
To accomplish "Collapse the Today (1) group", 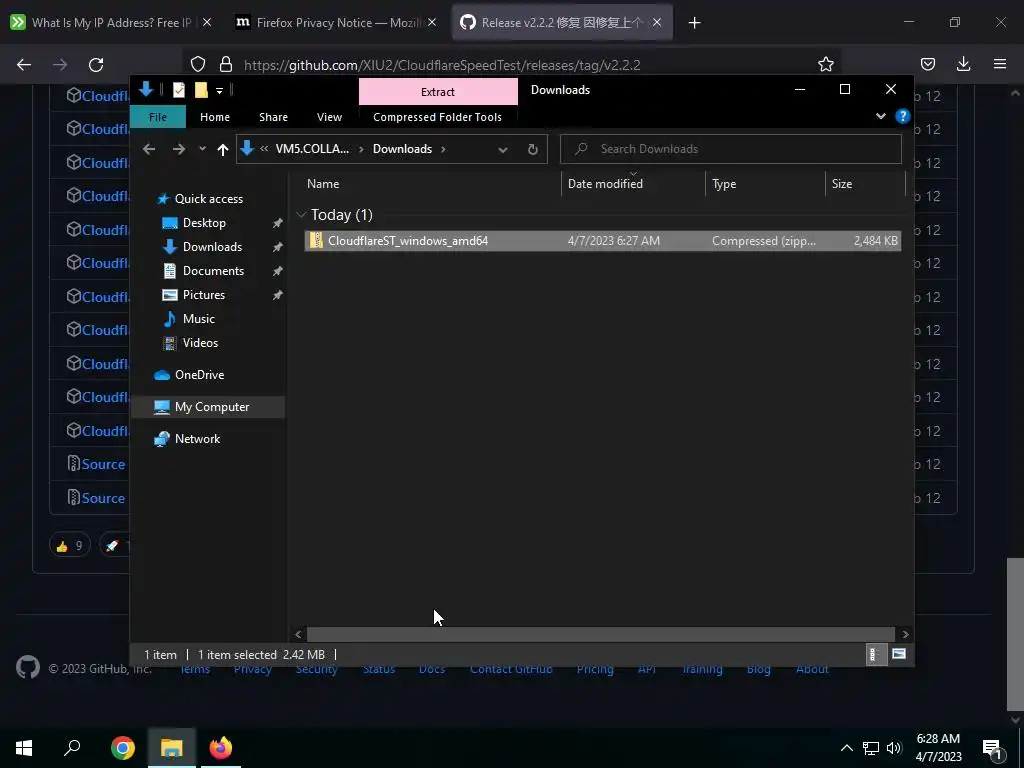I will pyautogui.click(x=301, y=214).
